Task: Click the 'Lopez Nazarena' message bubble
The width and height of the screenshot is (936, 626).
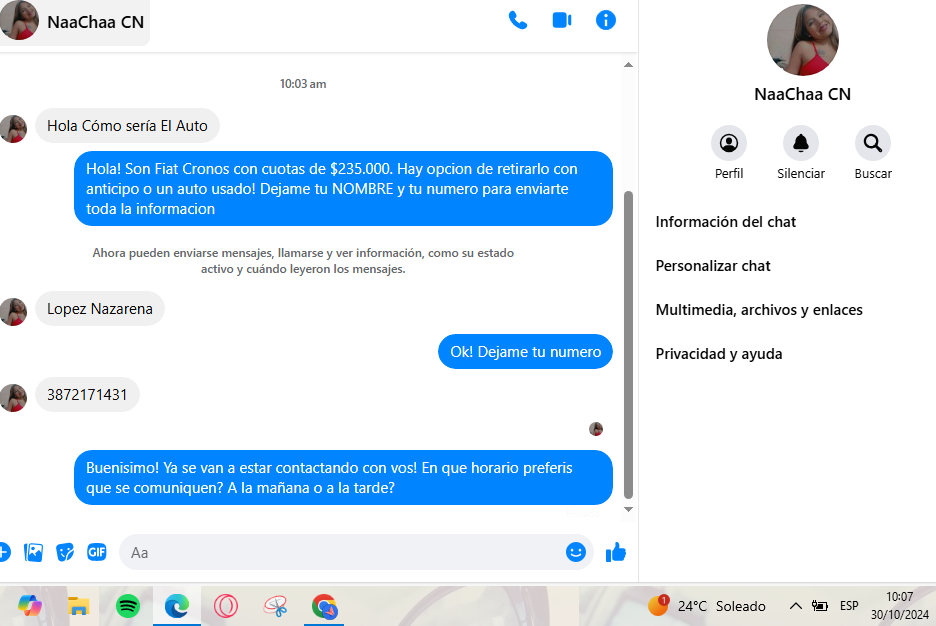Action: click(100, 309)
